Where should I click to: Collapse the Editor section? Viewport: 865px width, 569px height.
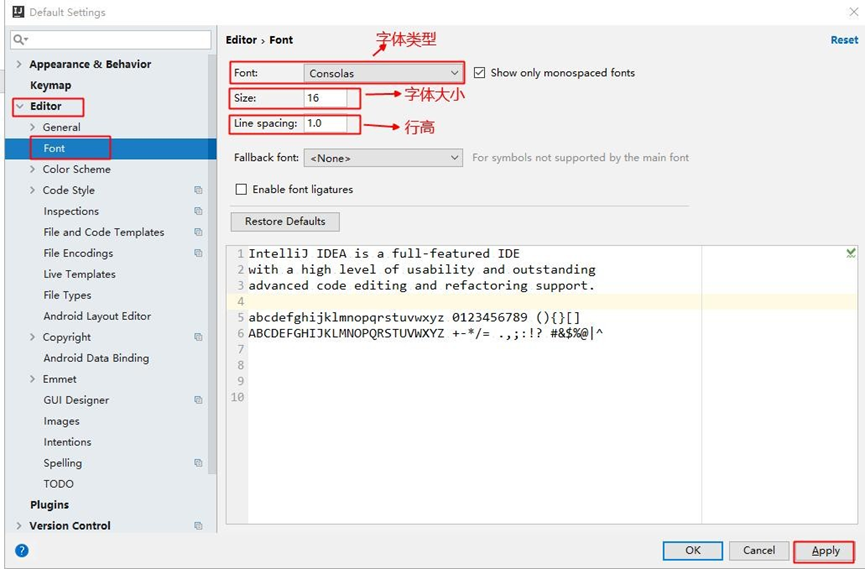20,106
